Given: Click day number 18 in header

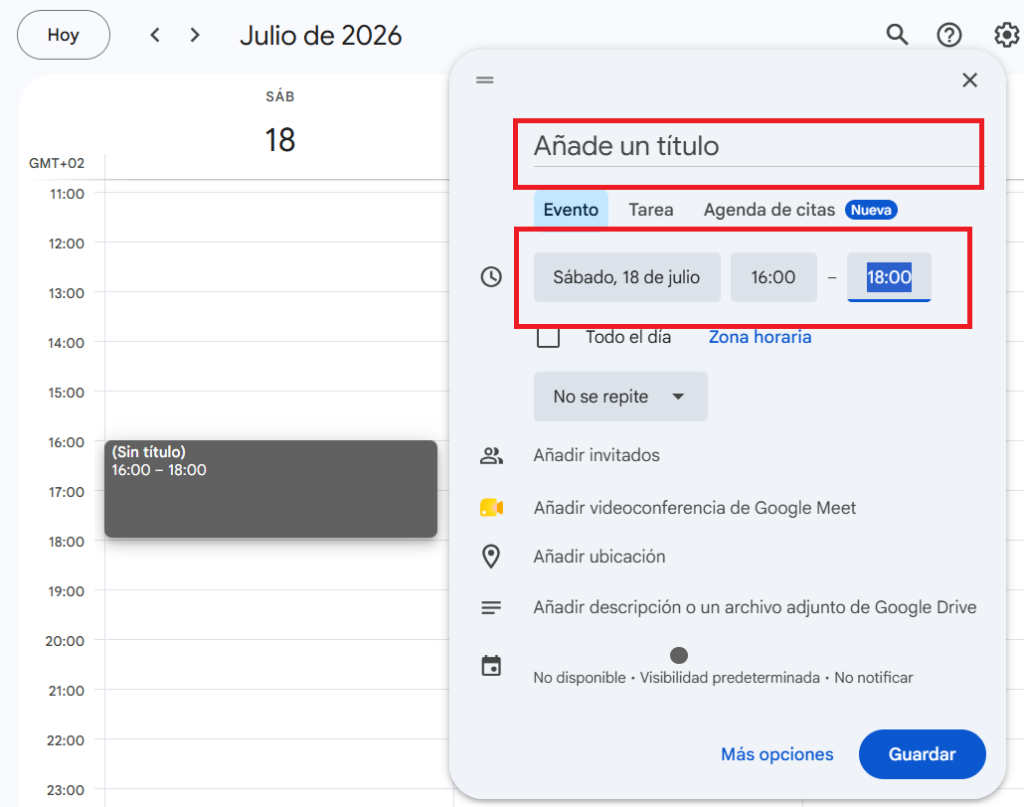Looking at the screenshot, I should pyautogui.click(x=280, y=140).
